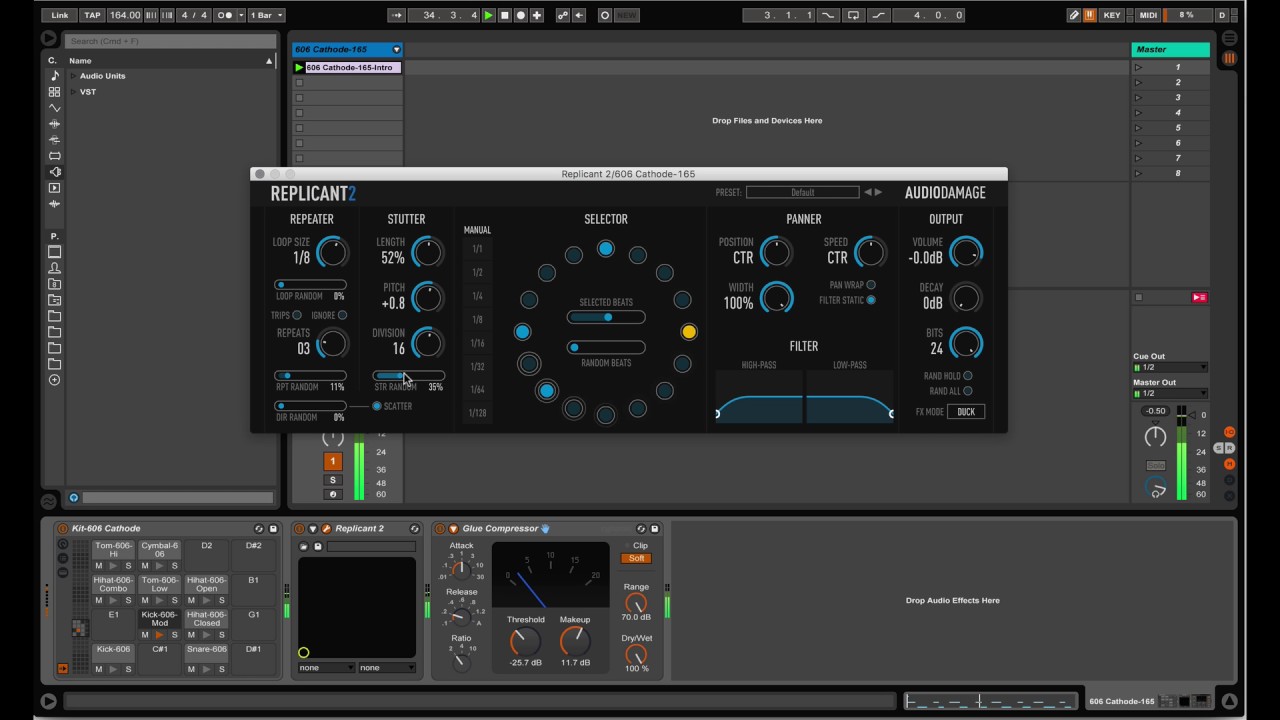Click the transport Record button
The image size is (1280, 720).
point(520,15)
